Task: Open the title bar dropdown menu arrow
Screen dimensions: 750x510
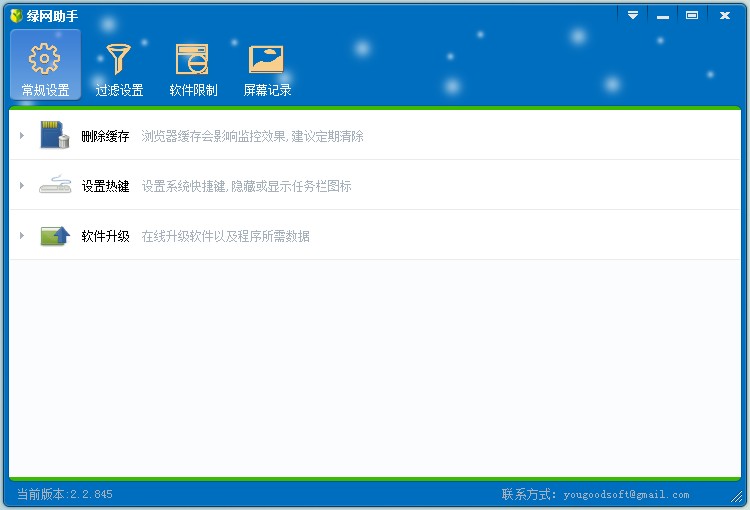Action: pos(633,15)
